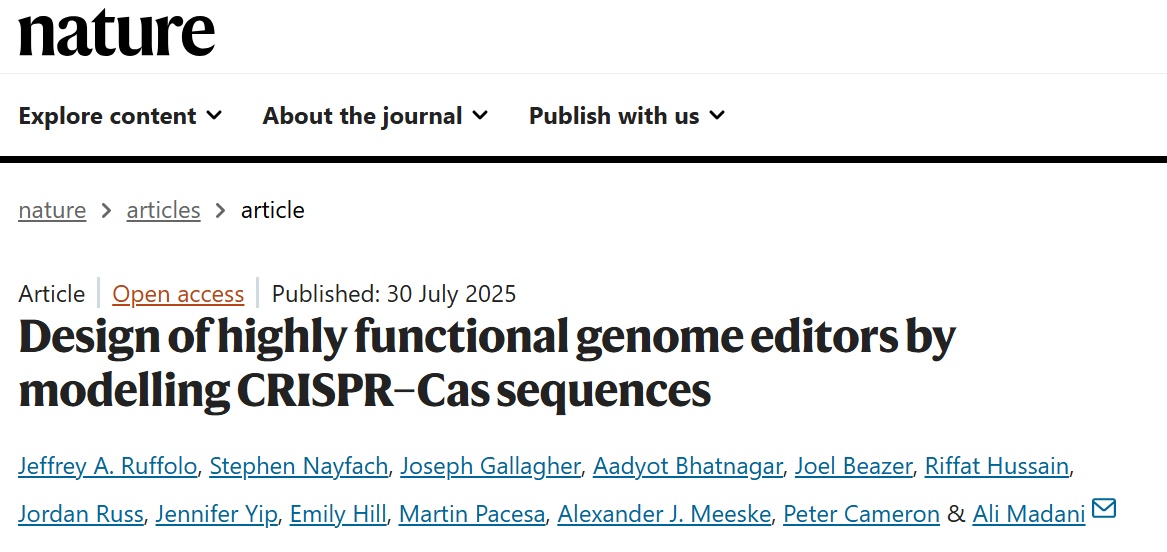Image resolution: width=1167 pixels, height=552 pixels.
Task: Open Riffat Hussain author link
Action: click(x=996, y=466)
